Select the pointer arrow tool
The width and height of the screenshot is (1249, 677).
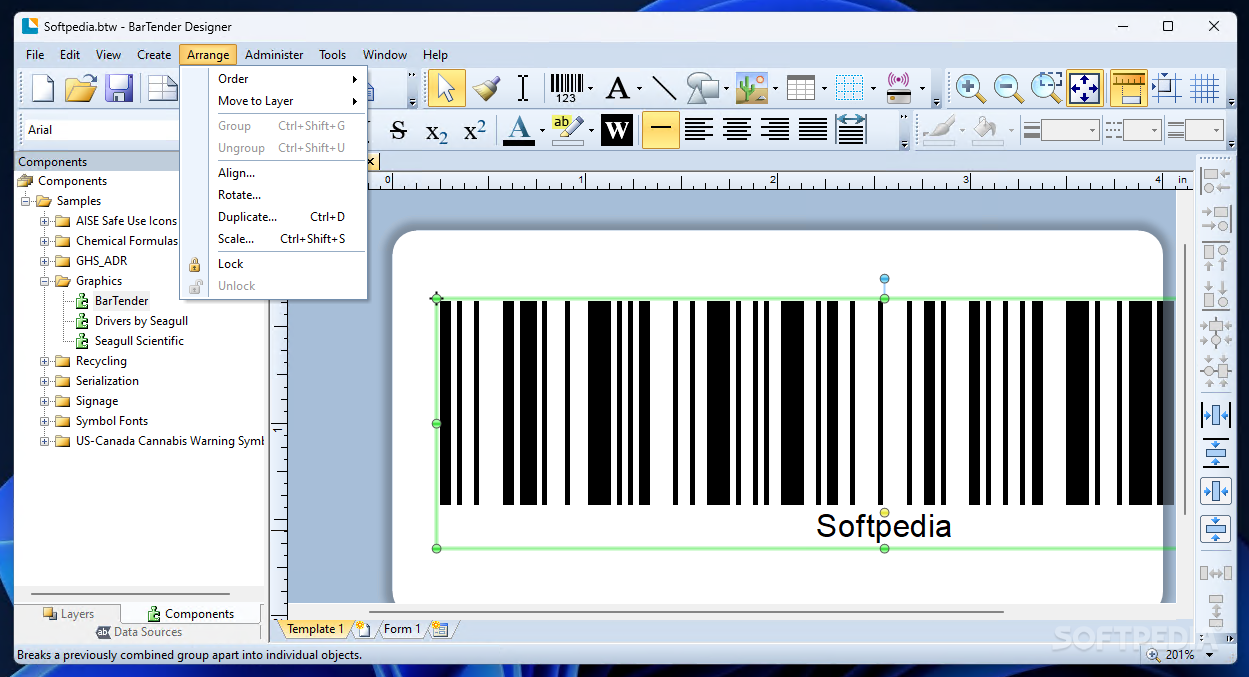[x=446, y=88]
